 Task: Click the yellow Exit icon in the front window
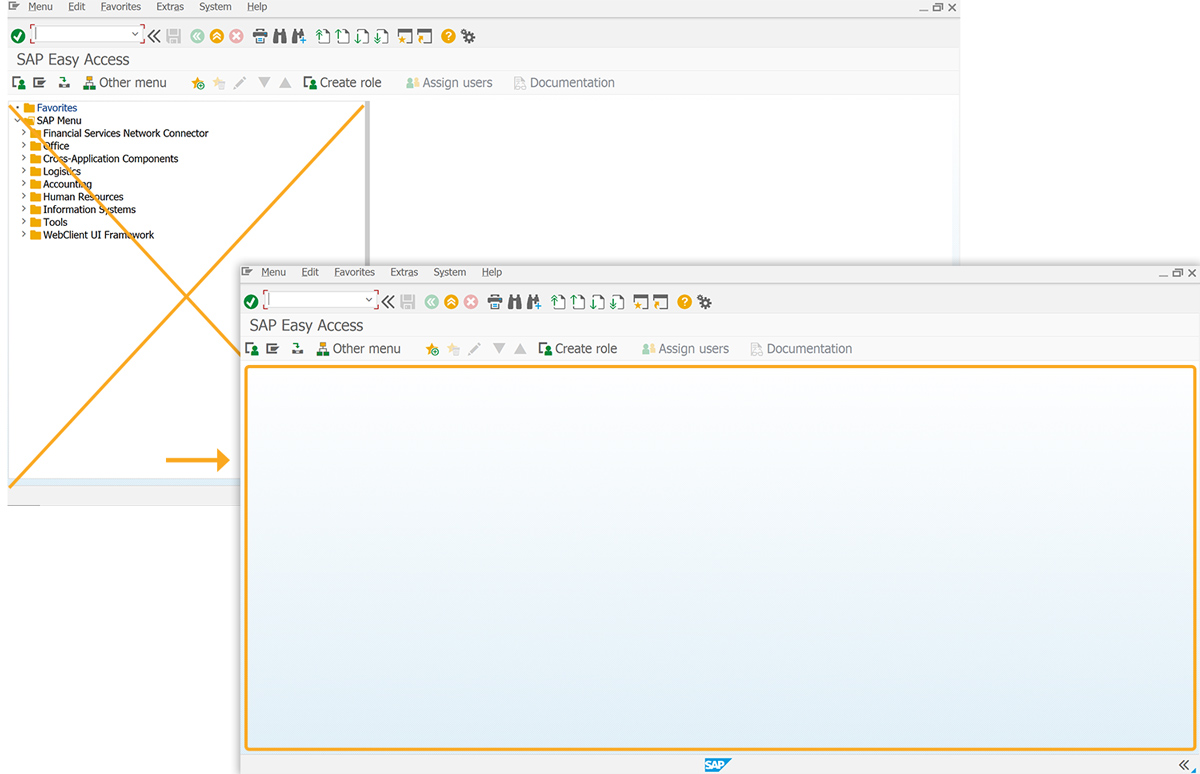click(451, 301)
